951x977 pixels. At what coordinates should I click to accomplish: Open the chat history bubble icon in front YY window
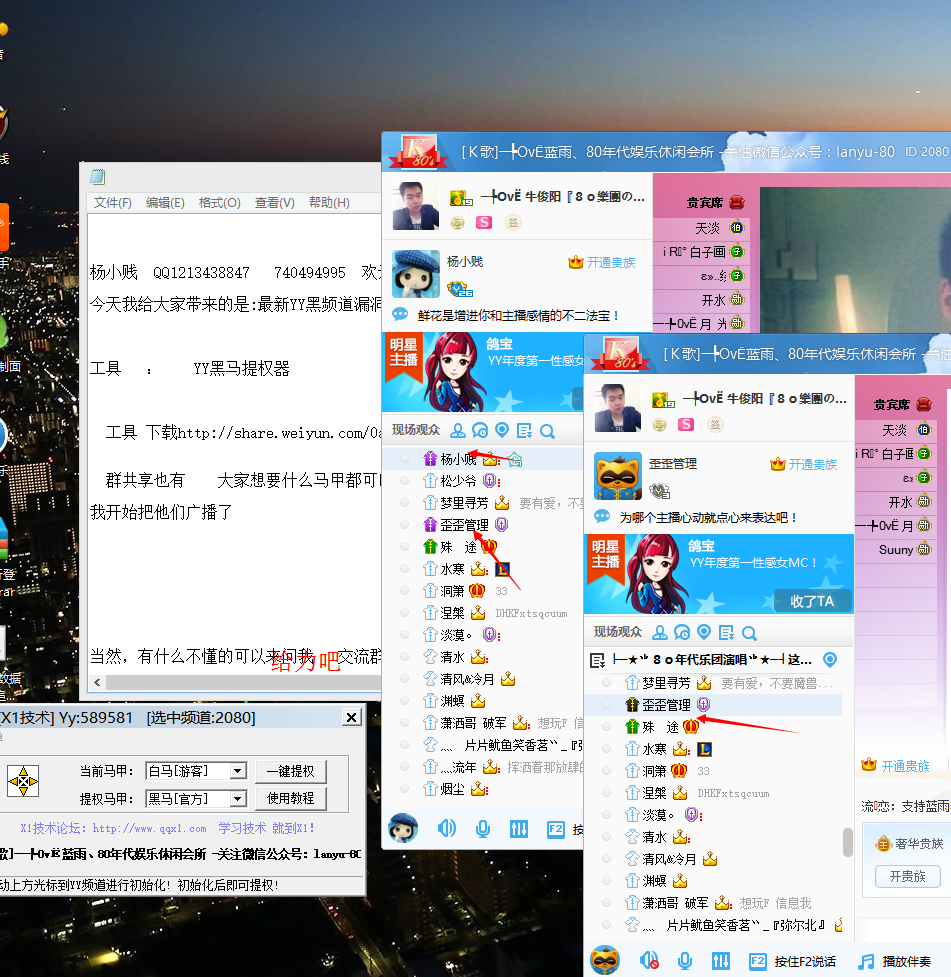(x=682, y=633)
